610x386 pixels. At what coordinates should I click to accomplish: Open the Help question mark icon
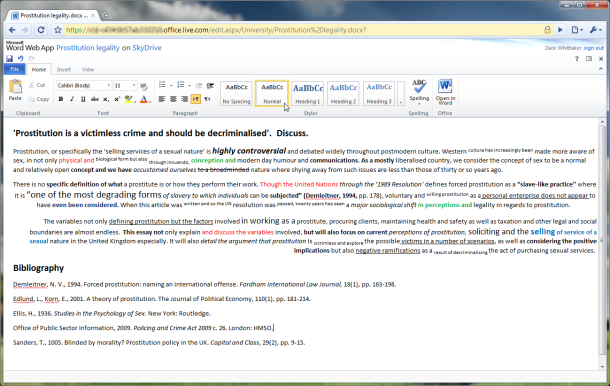pyautogui.click(x=577, y=59)
